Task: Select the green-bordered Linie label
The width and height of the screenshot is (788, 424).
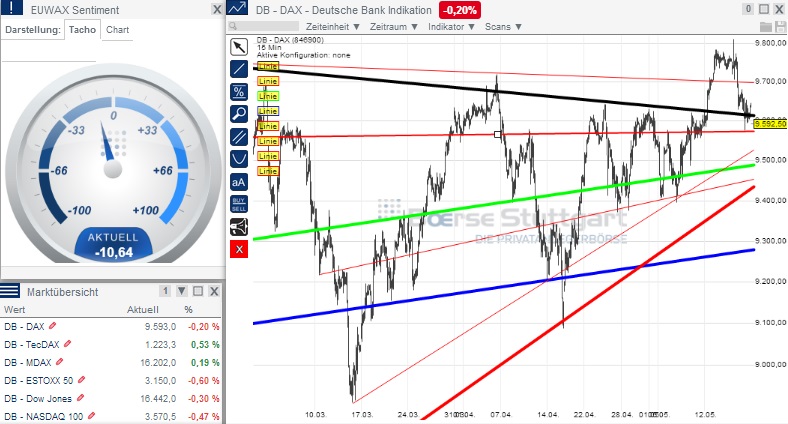Action: pyautogui.click(x=268, y=96)
